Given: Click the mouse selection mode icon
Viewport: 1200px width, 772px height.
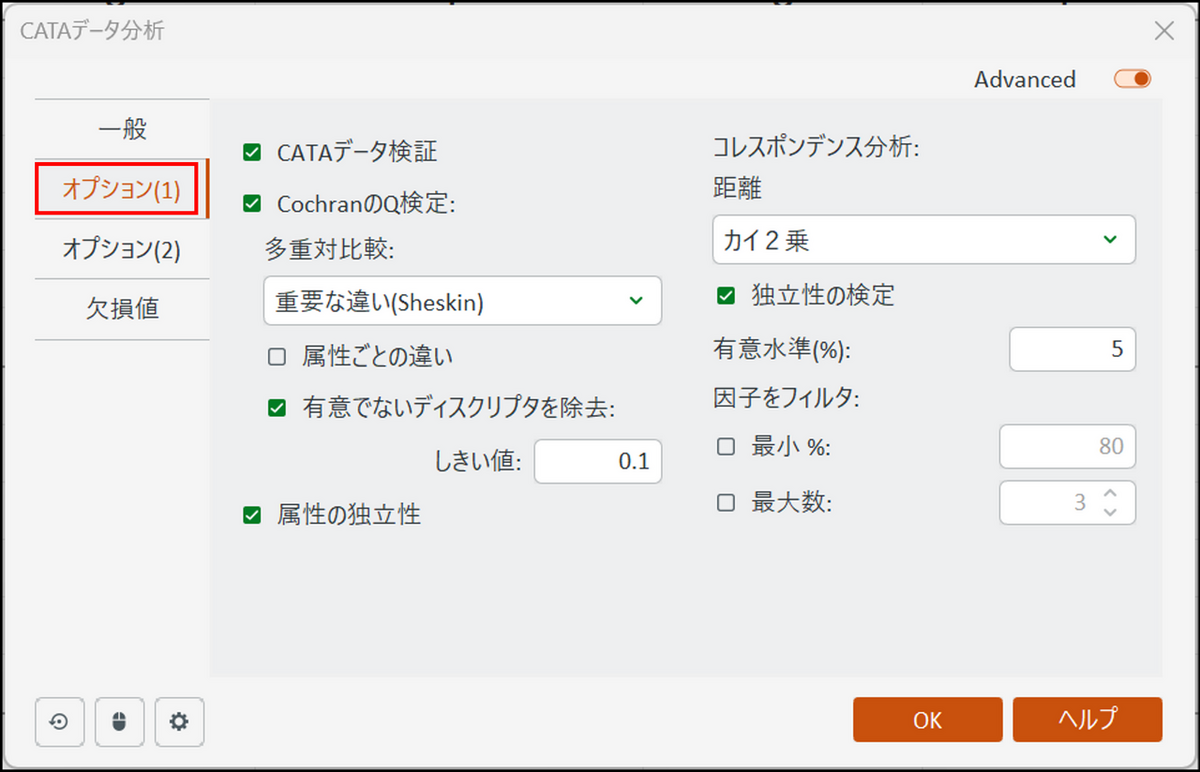Looking at the screenshot, I should coord(120,722).
